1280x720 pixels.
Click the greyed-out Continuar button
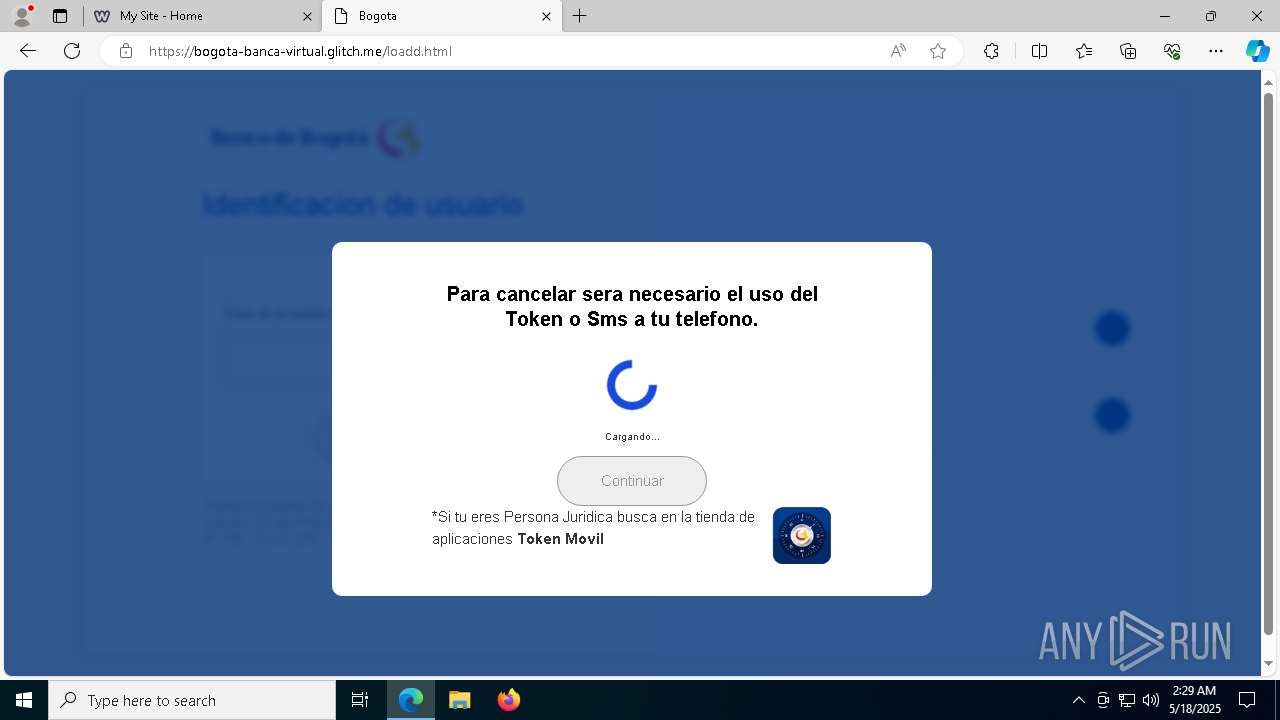click(x=632, y=481)
